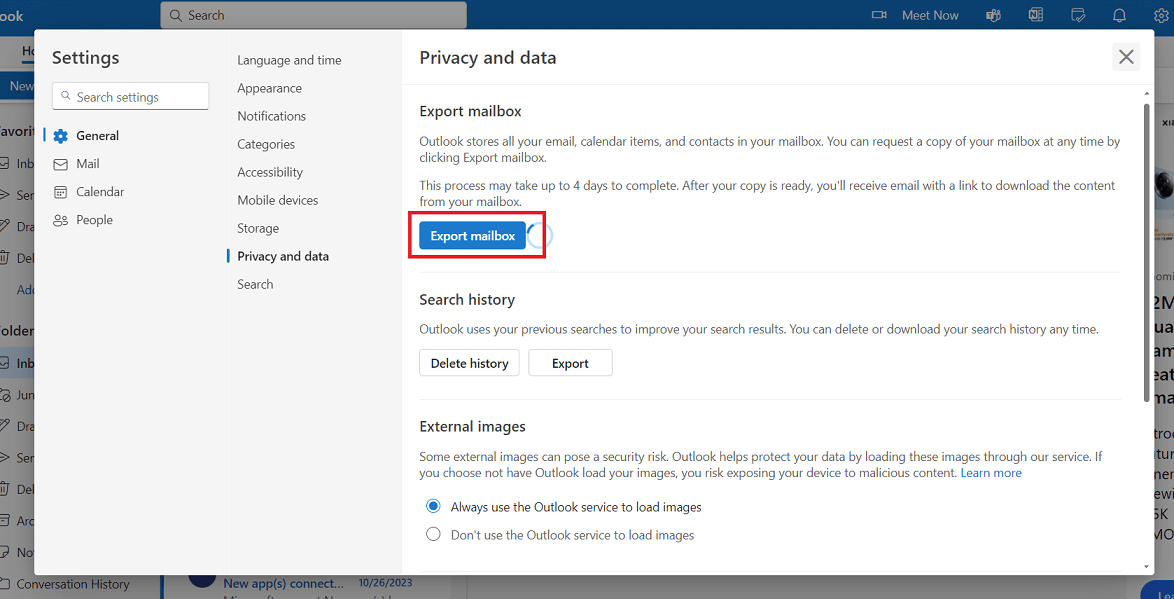The image size is (1174, 599).
Task: Open Storage settings
Action: click(258, 228)
